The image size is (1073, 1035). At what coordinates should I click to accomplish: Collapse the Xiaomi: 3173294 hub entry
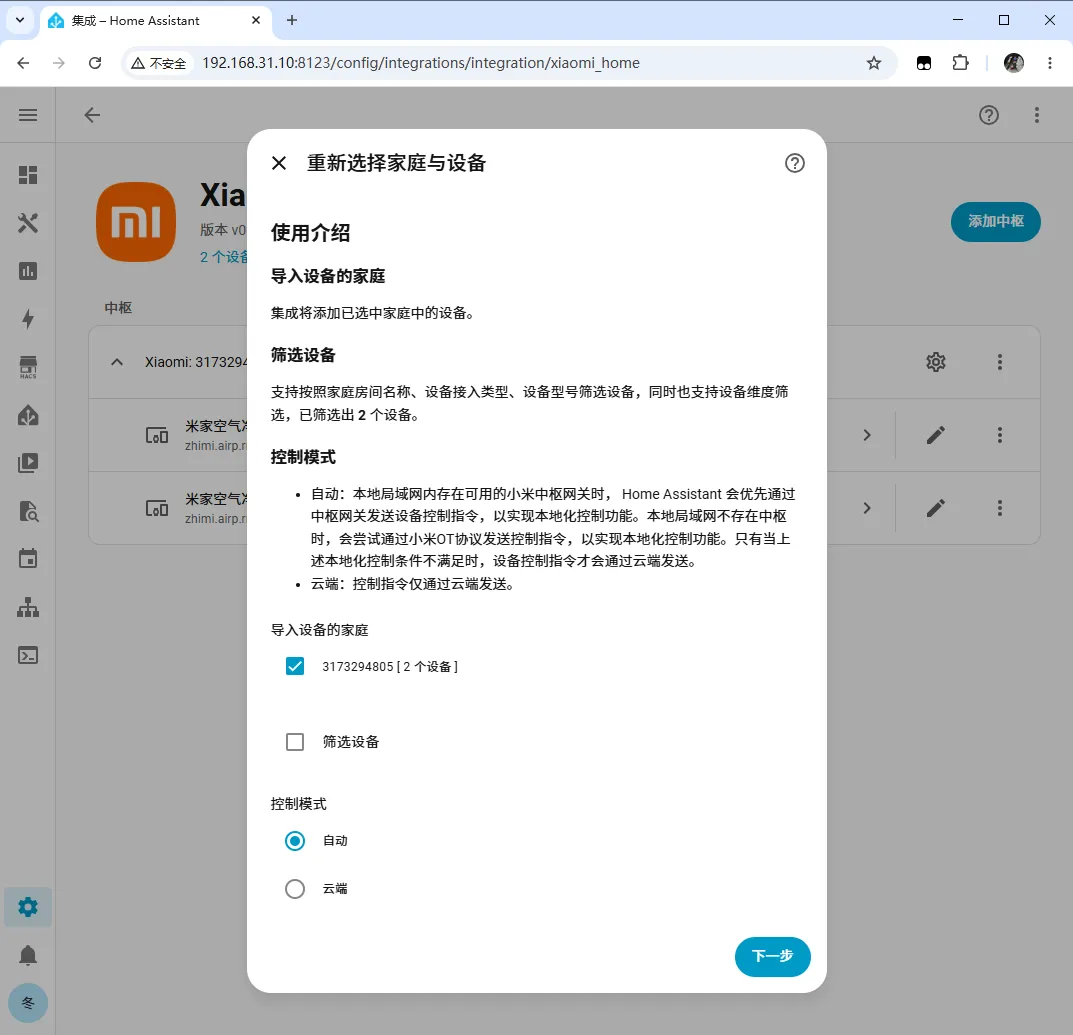pos(117,361)
